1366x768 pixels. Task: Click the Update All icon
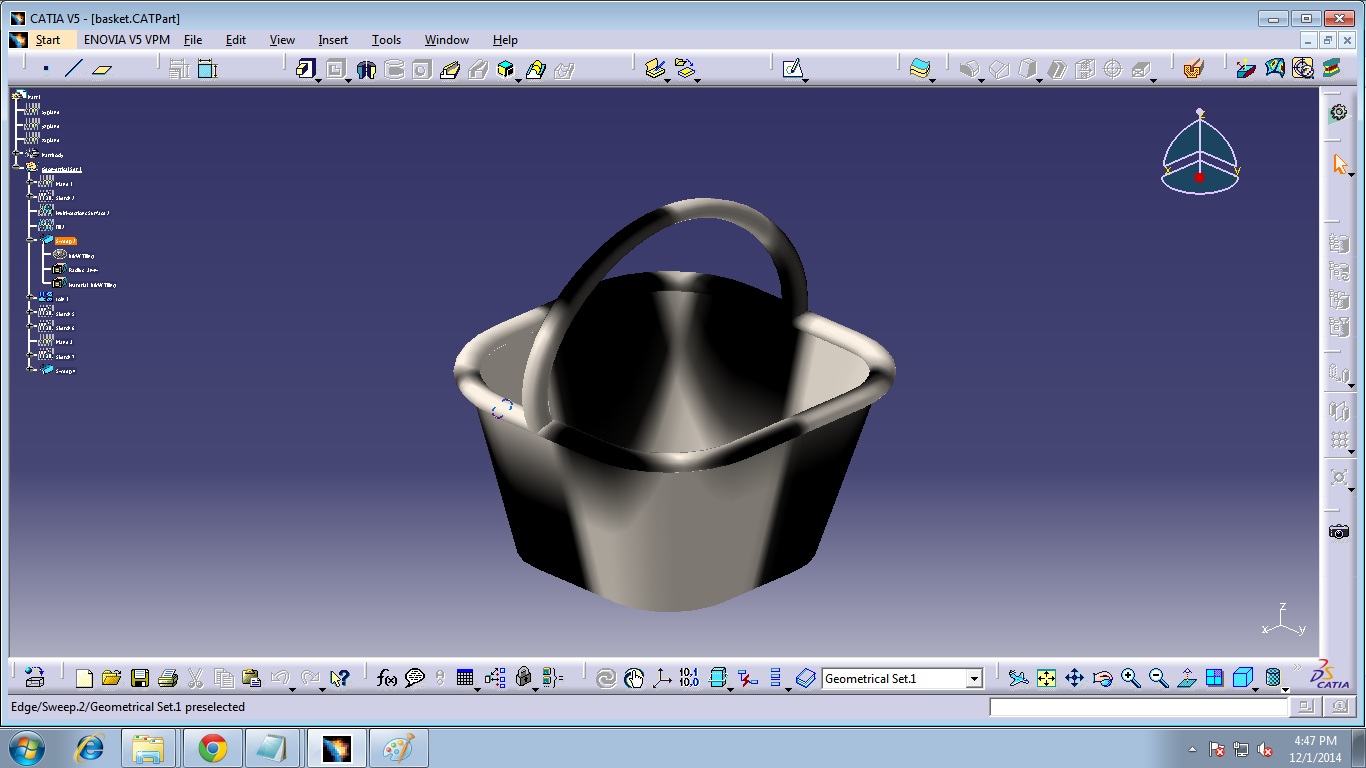(606, 678)
